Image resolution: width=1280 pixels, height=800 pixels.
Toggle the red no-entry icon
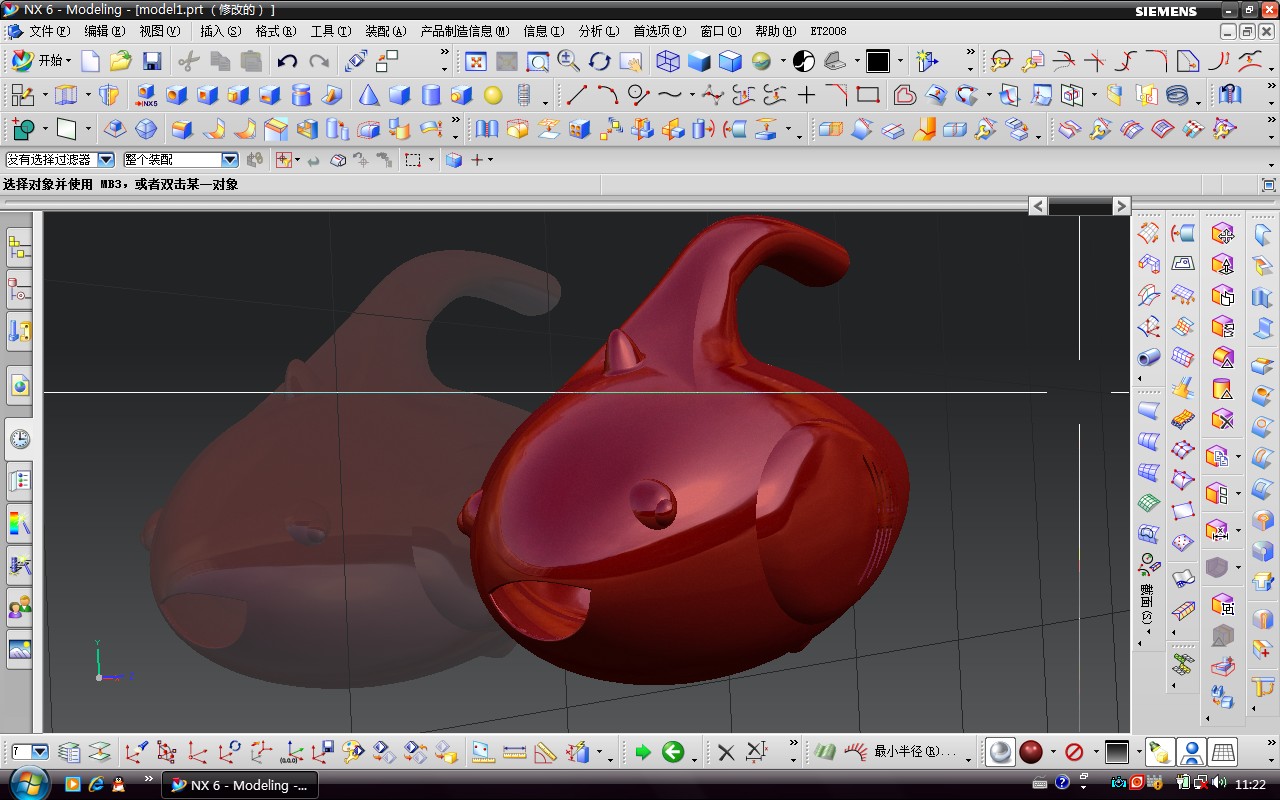click(1074, 752)
